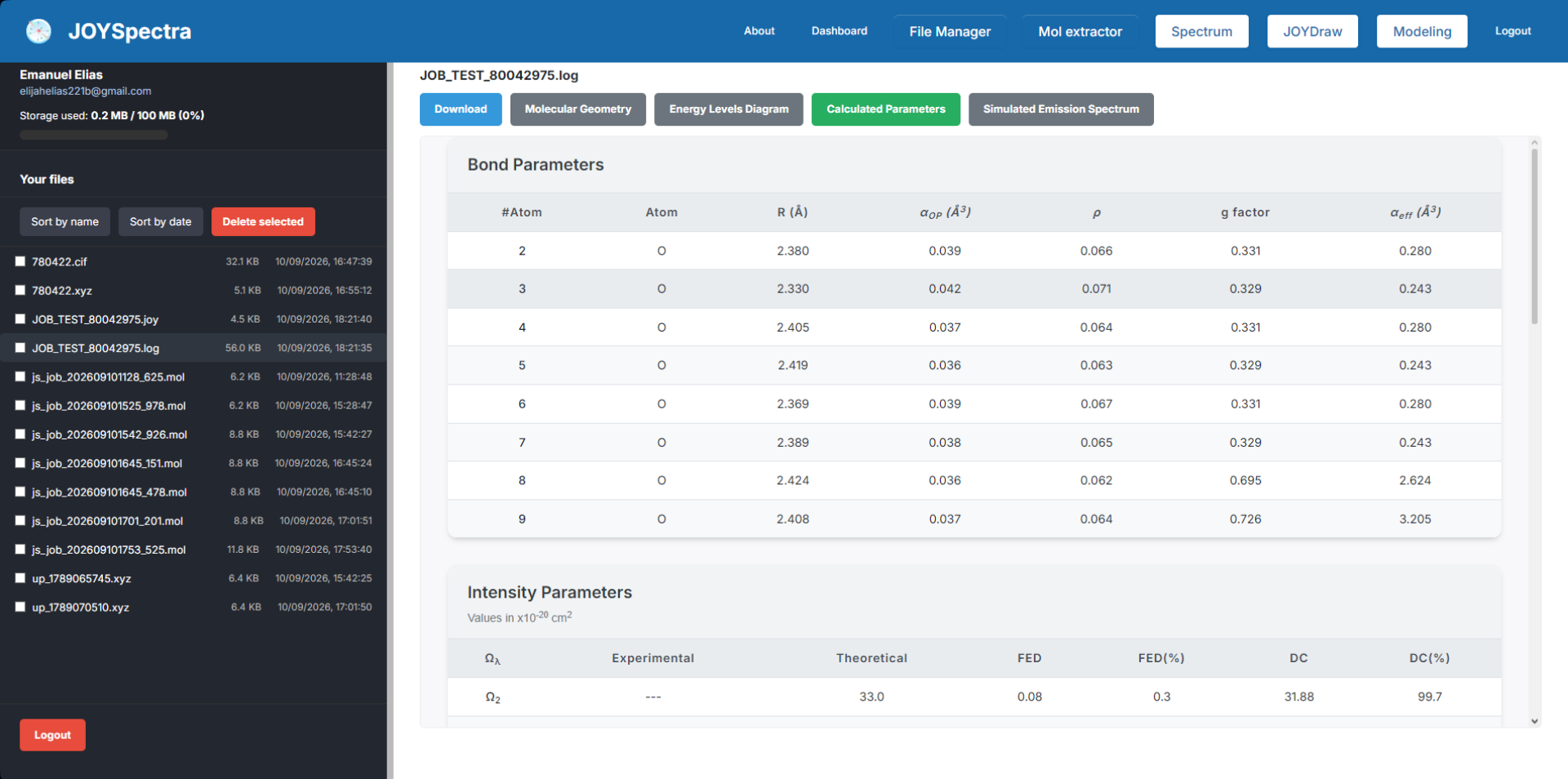Screen dimensions: 1568x779
Task: Sort files by date
Action: click(160, 221)
